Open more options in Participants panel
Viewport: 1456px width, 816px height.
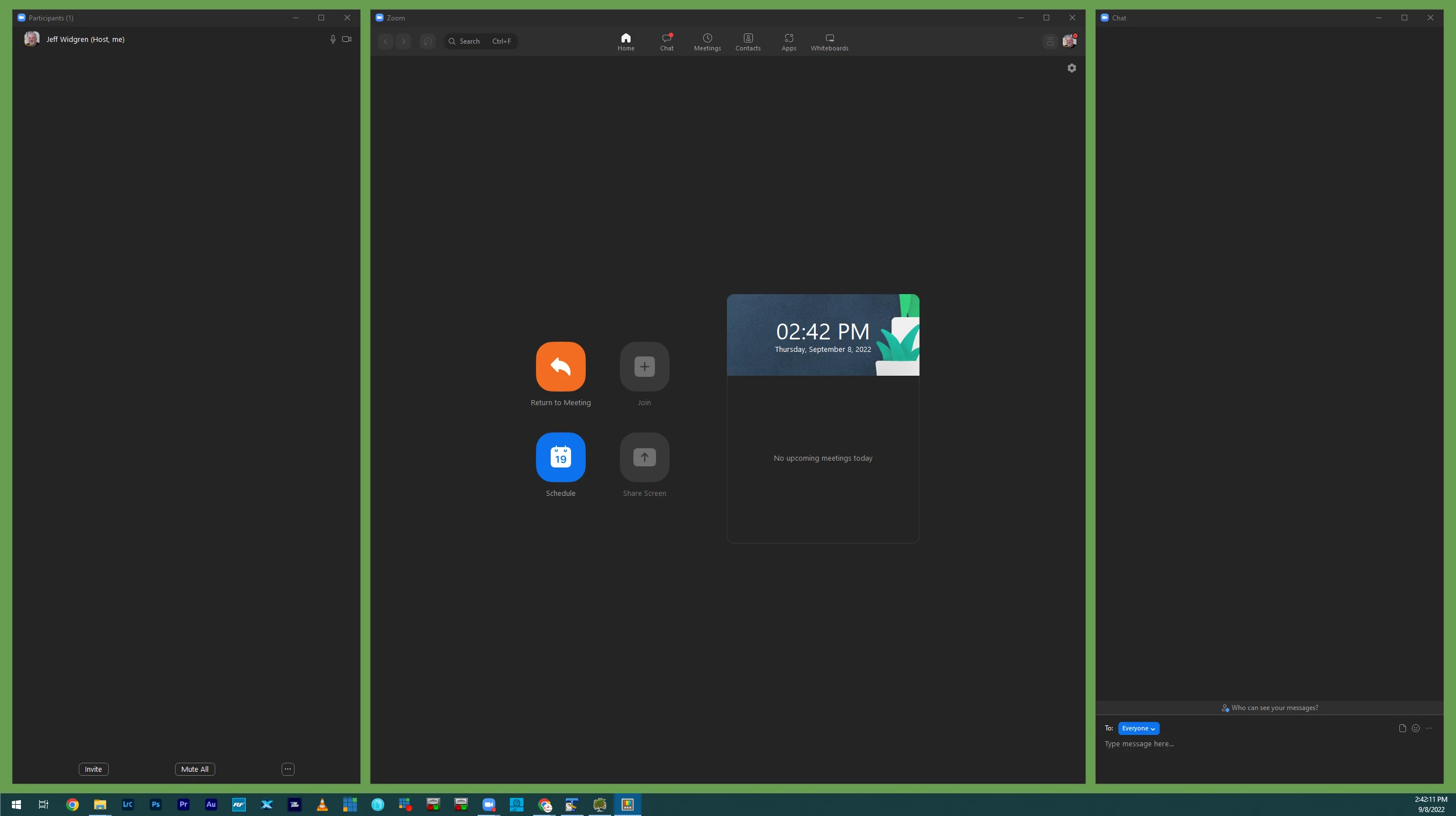click(x=288, y=769)
